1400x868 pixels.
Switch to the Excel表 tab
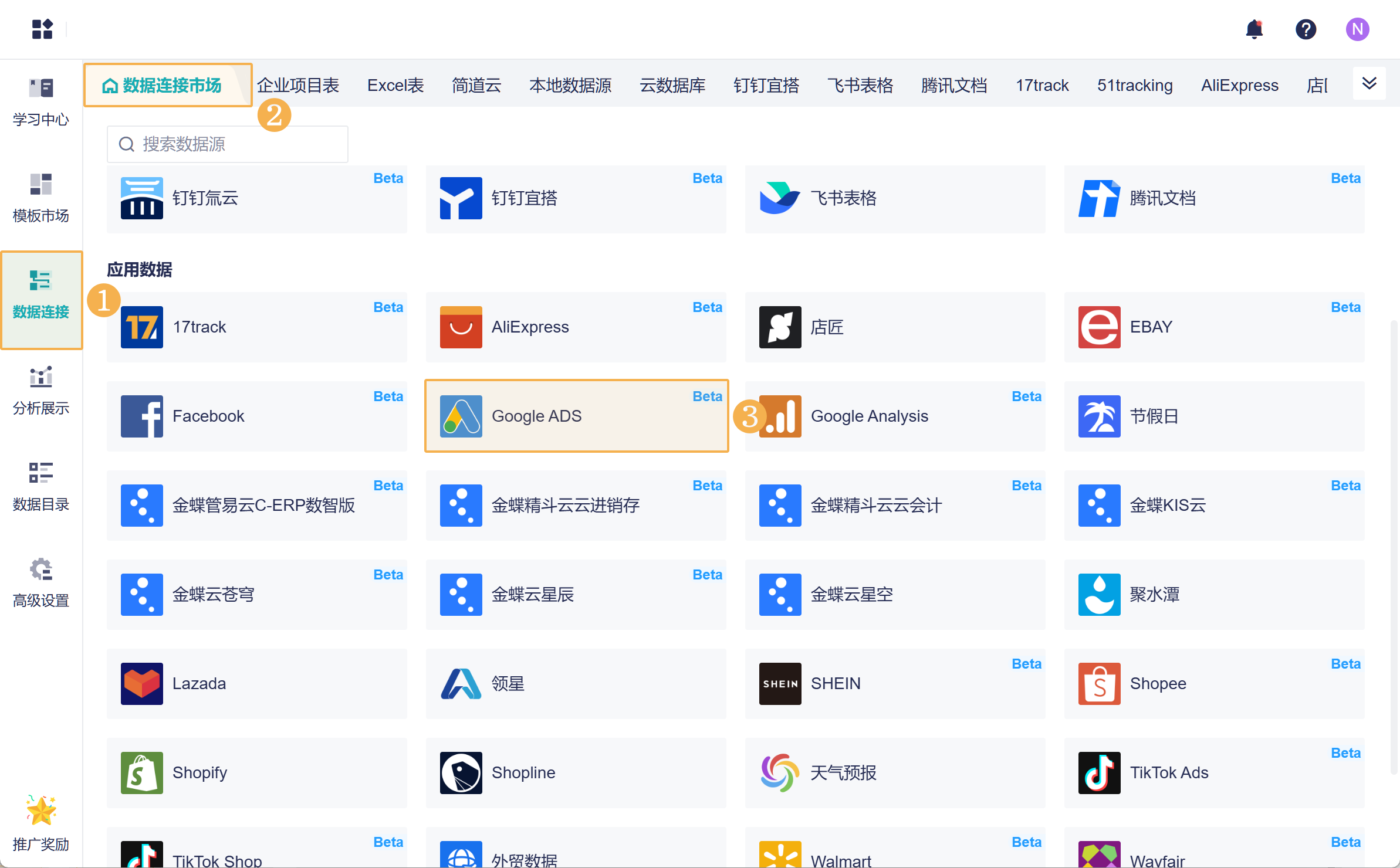[x=395, y=86]
